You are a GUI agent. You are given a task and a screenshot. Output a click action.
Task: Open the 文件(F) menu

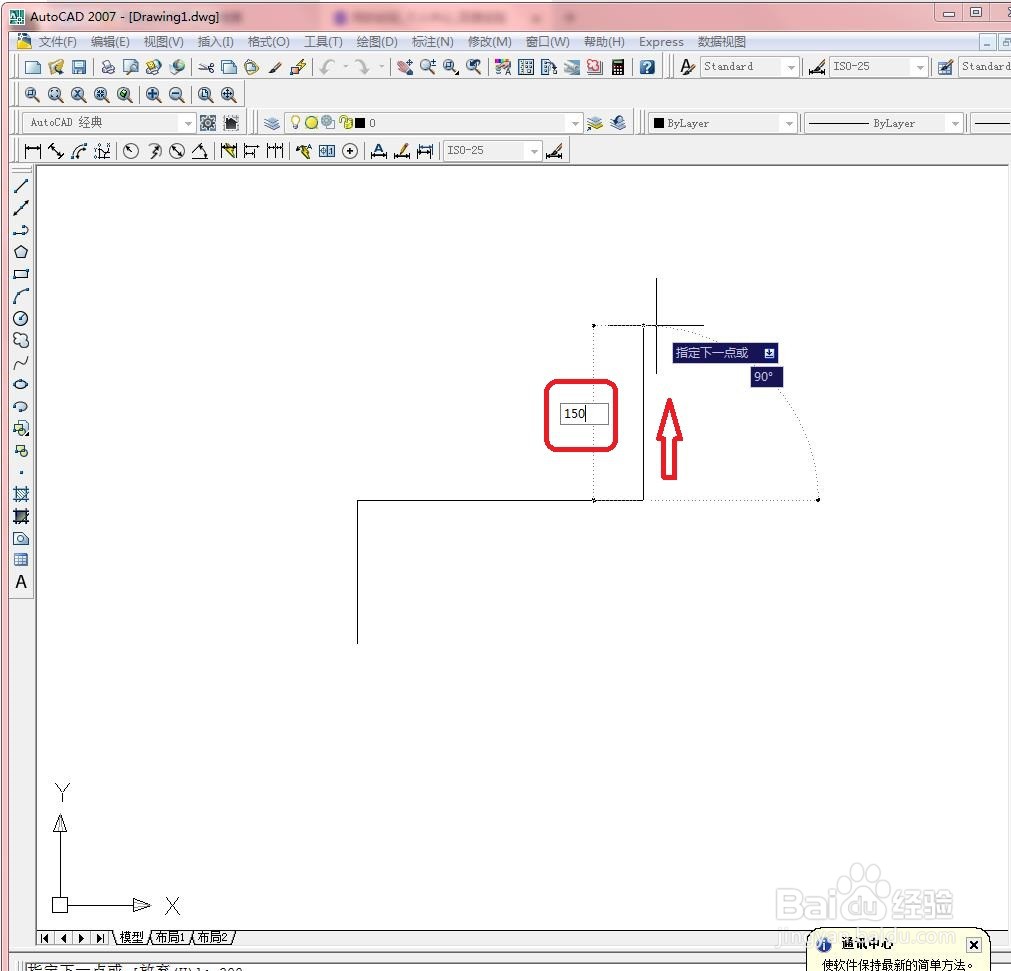(x=57, y=42)
